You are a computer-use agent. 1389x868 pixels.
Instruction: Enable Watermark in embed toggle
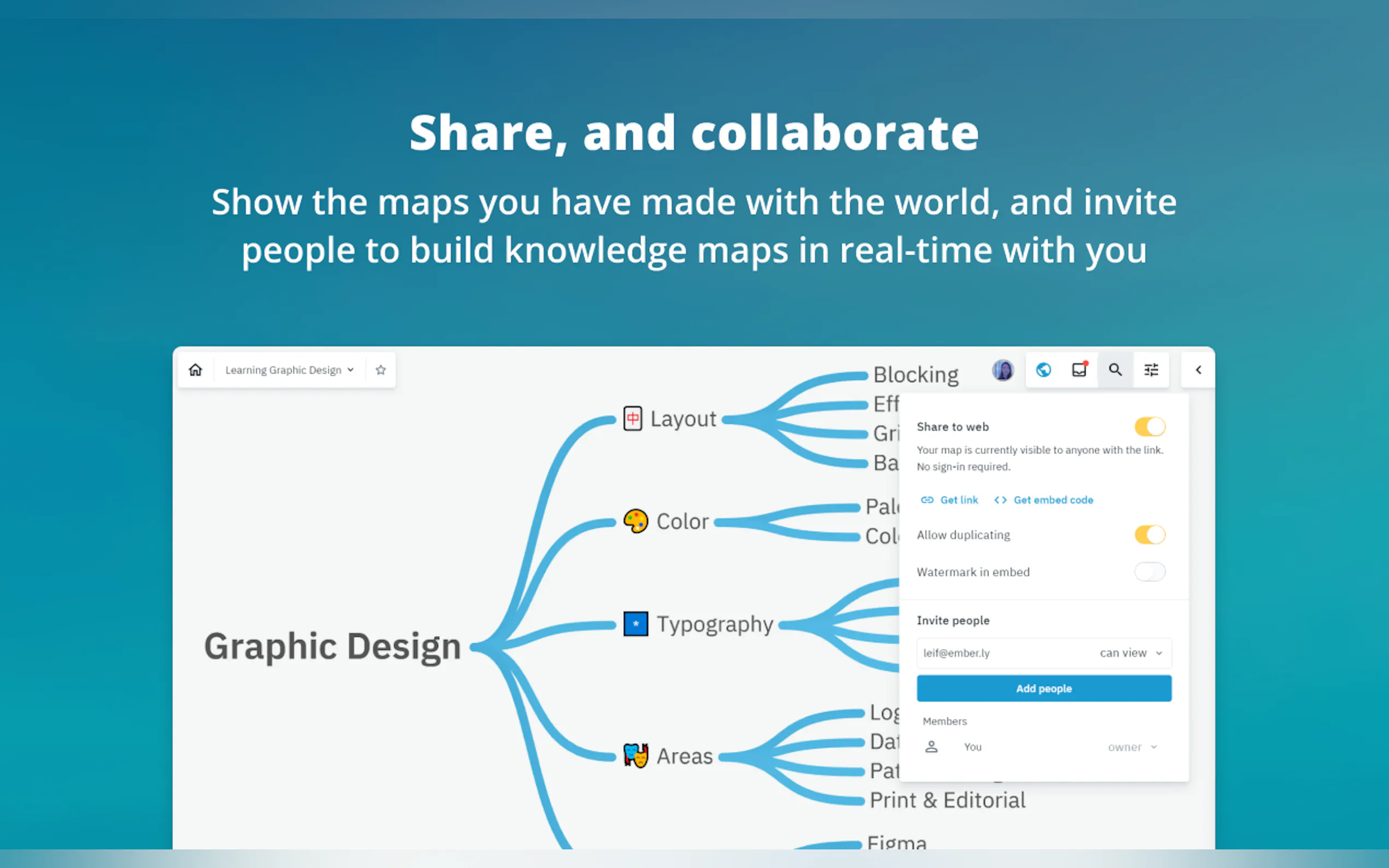coord(1149,572)
